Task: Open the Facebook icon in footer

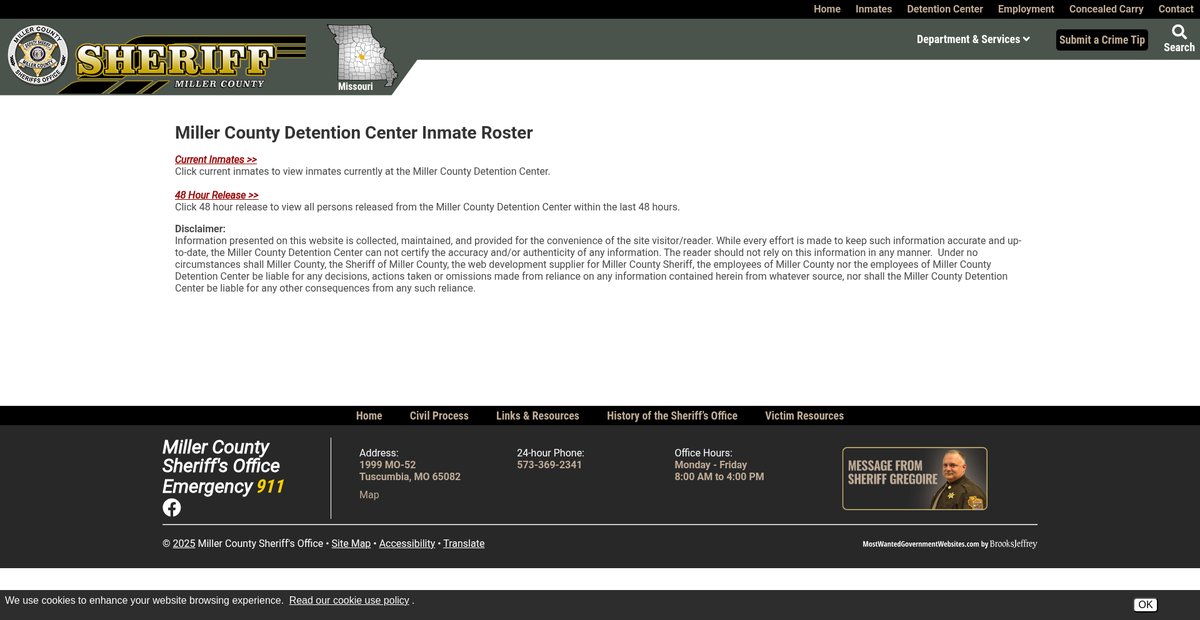Action: pyautogui.click(x=172, y=507)
